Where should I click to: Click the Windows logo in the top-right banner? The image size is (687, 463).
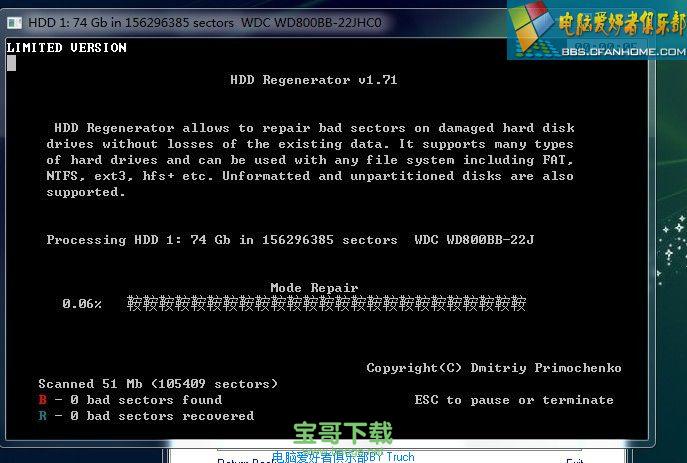(530, 30)
